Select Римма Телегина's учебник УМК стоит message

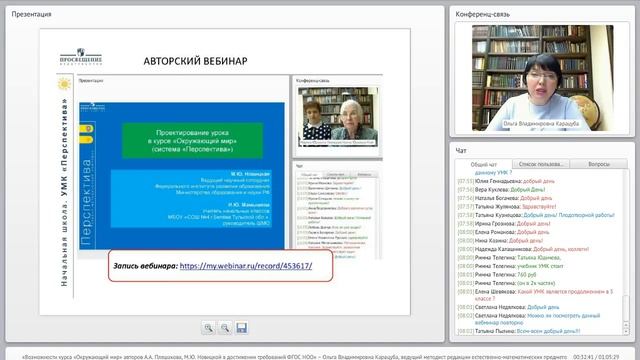[510, 266]
